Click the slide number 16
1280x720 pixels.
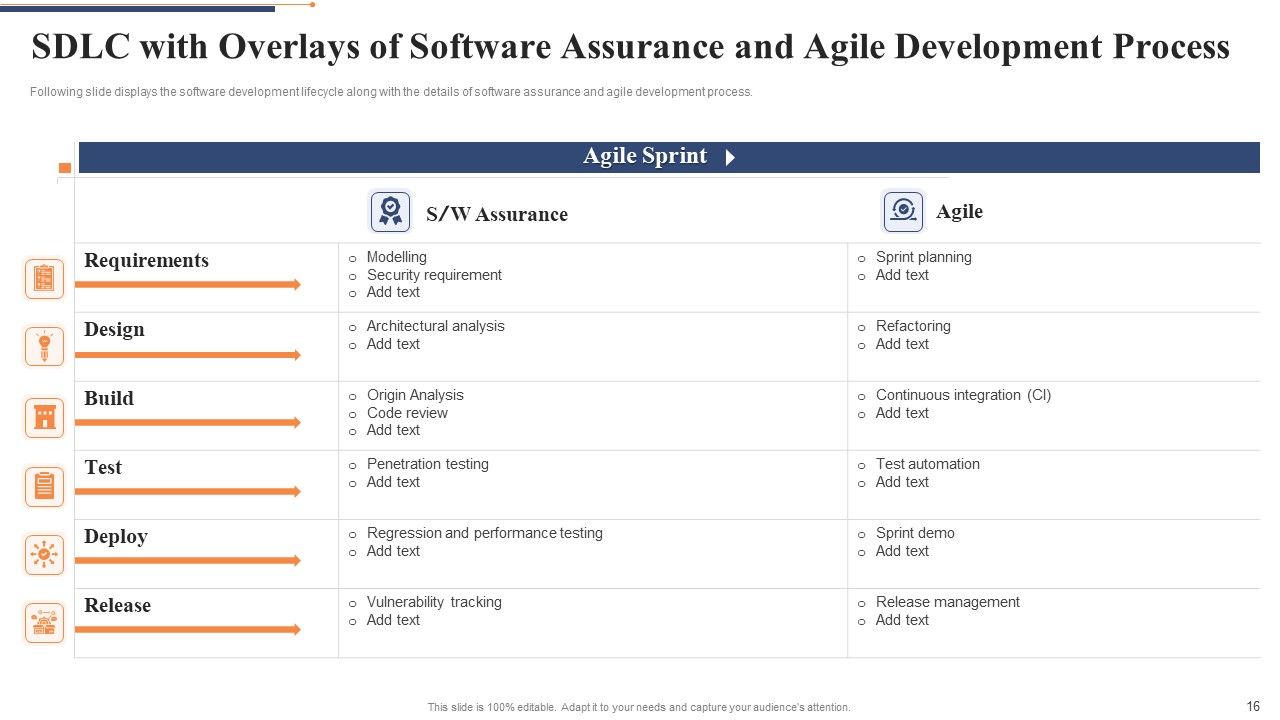1253,706
